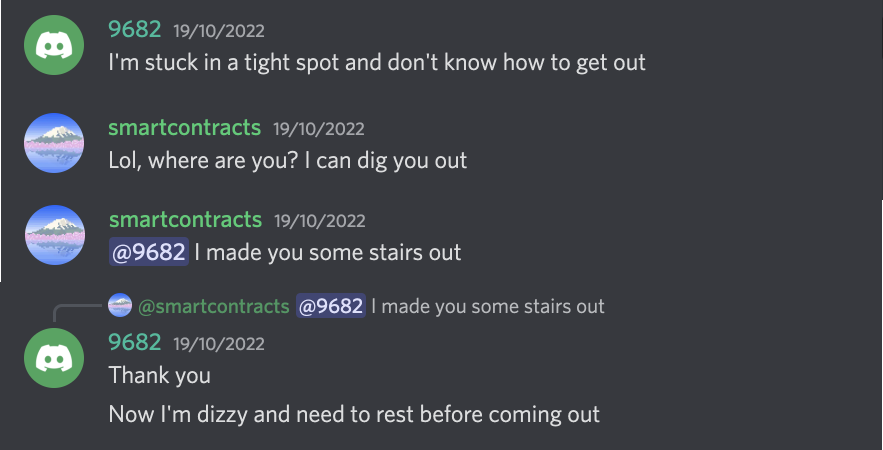Open the smartcontracts username above the large stairs message
This screenshot has height=450, width=883.
coord(184,219)
